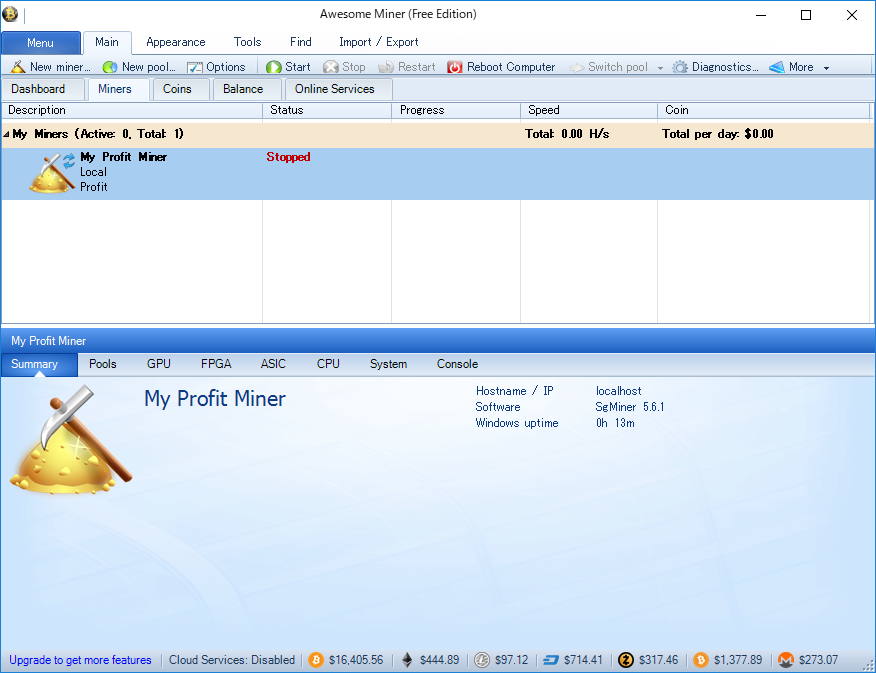Click the SgMiner 5.6.1 software value

click(x=630, y=407)
